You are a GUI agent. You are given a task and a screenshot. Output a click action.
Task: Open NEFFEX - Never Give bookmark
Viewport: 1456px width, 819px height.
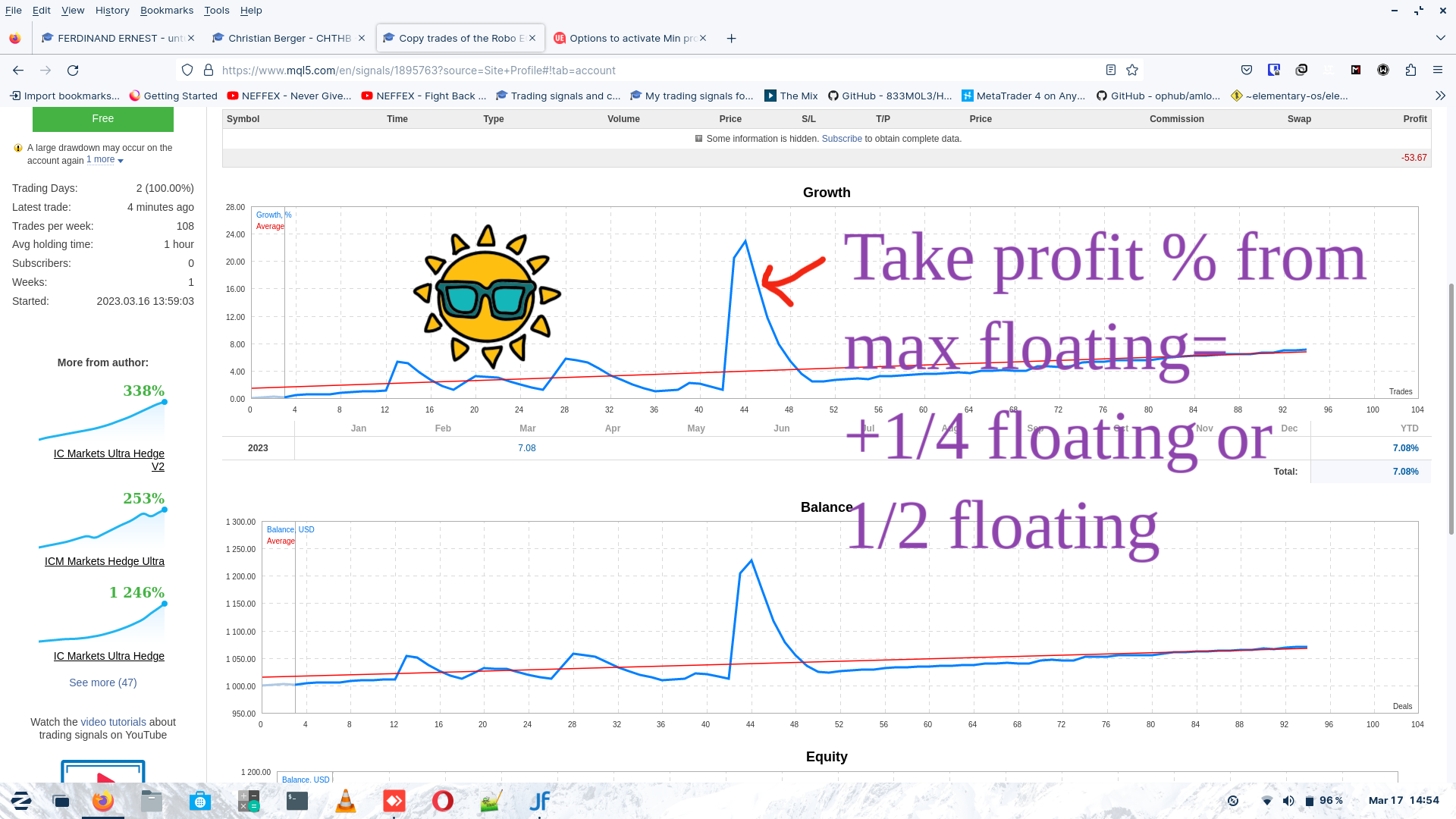tap(289, 96)
